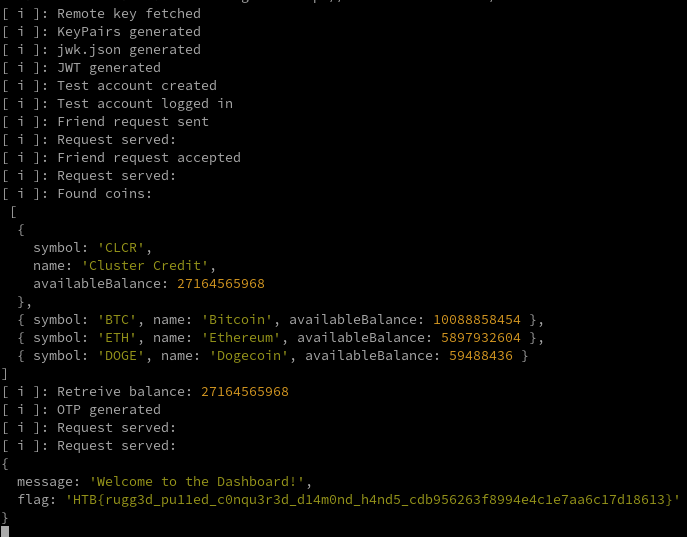The height and width of the screenshot is (537, 687).
Task: Click the 'Cluster Credit' name value
Action: point(148,265)
